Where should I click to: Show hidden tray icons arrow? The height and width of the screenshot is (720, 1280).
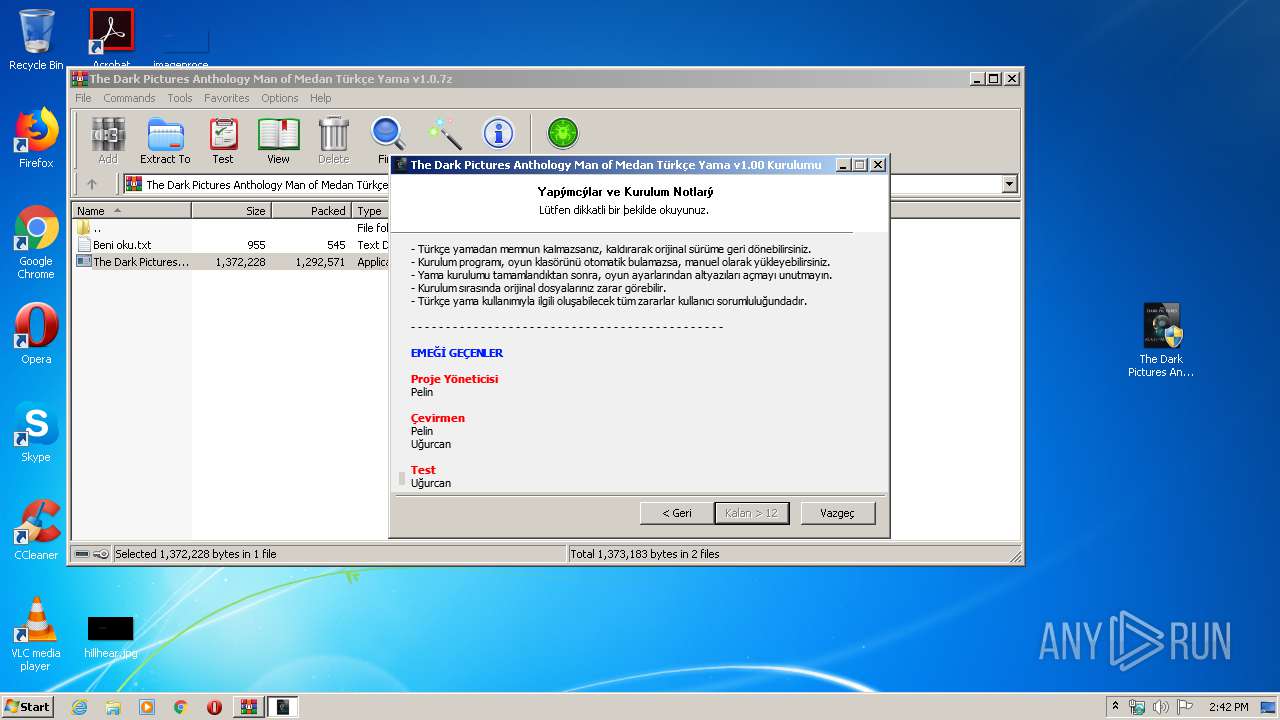pyautogui.click(x=1116, y=707)
